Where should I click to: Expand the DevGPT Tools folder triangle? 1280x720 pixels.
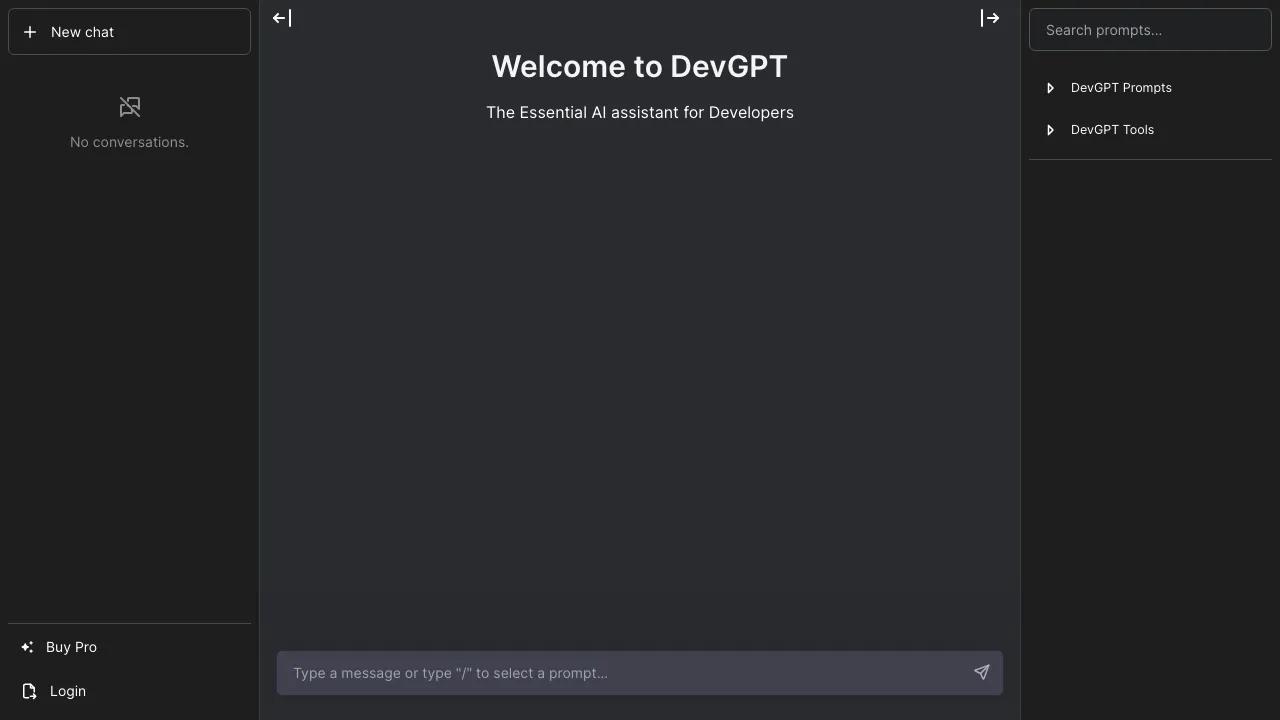tap(1050, 130)
